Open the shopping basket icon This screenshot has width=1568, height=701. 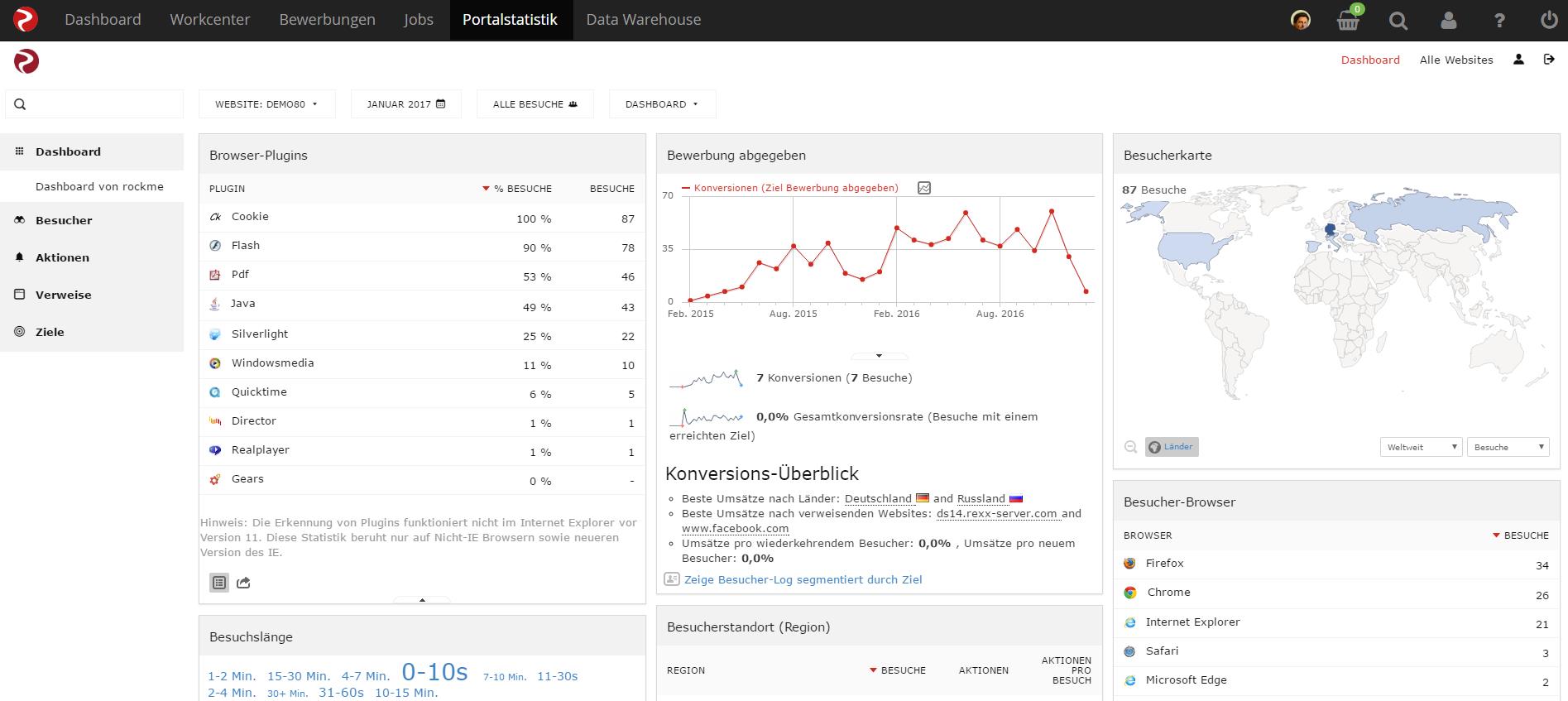[1349, 20]
